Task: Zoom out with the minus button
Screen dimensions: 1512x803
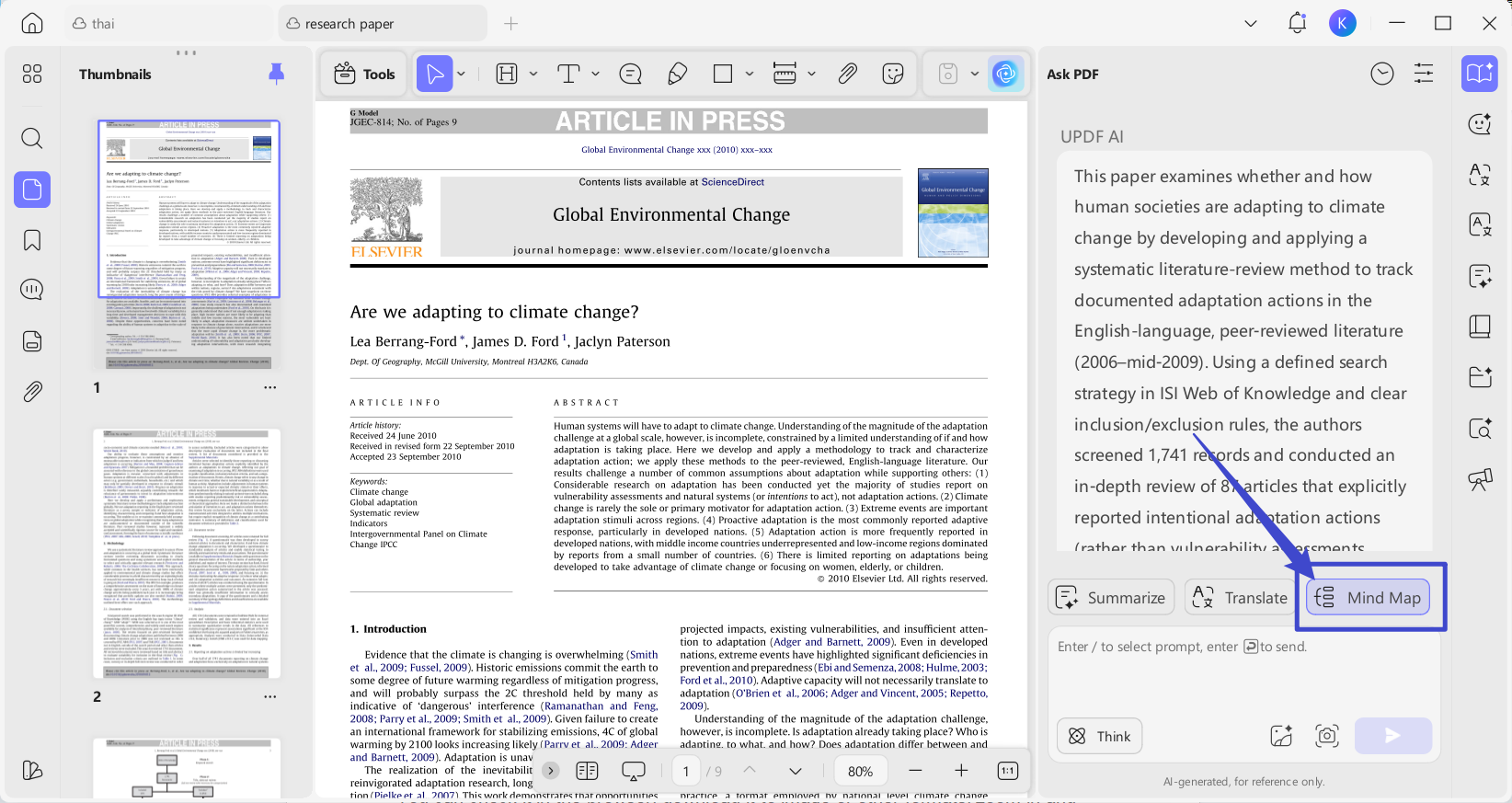Action: (x=915, y=771)
